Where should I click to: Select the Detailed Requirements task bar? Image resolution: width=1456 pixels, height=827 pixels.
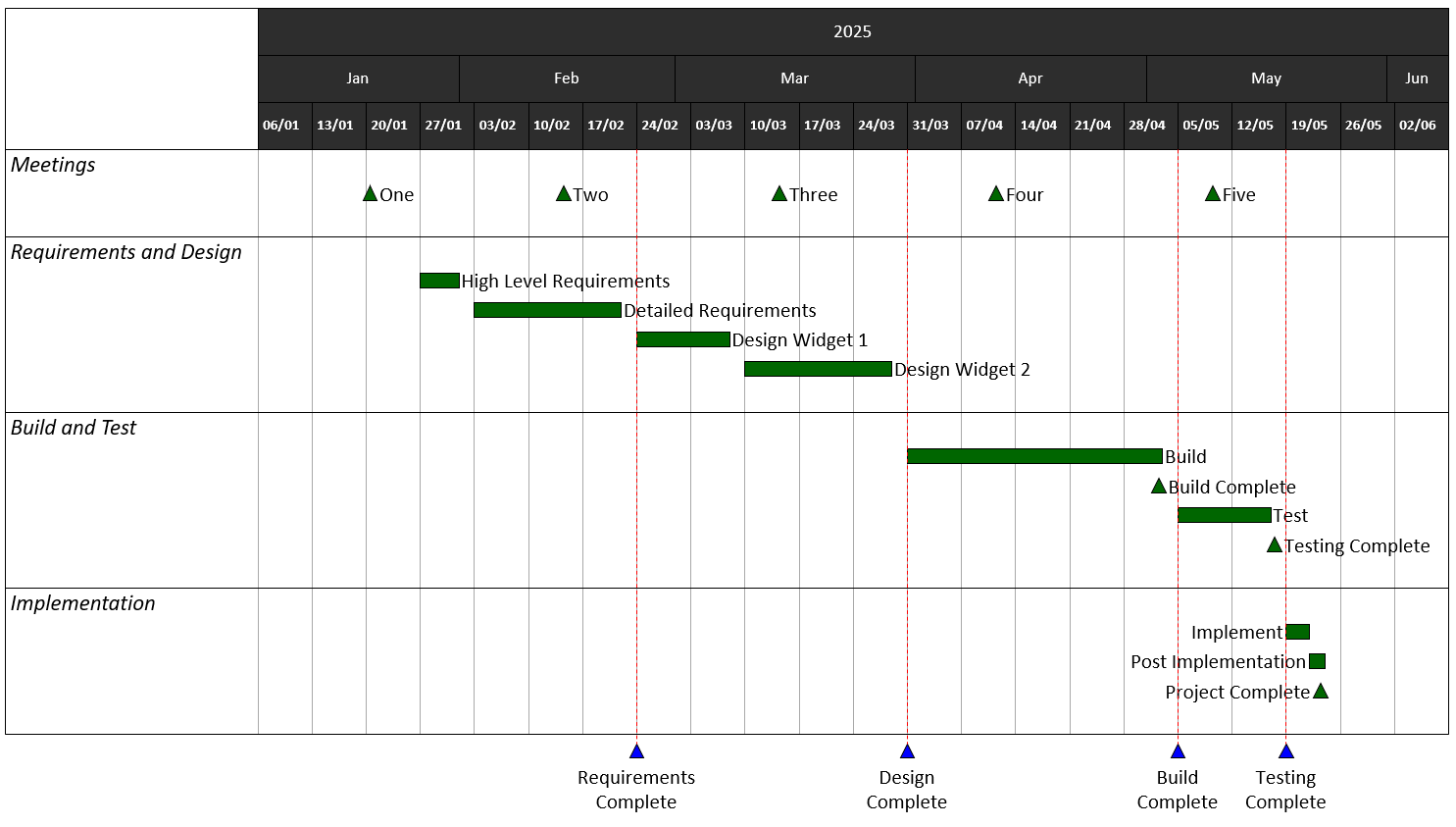point(546,310)
